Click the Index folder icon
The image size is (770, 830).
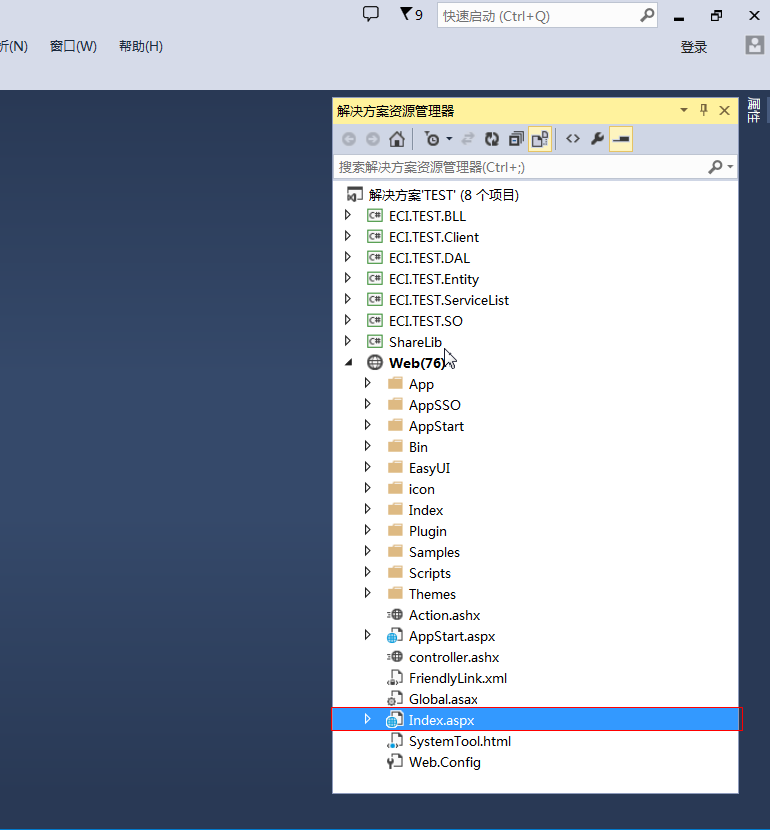tap(395, 509)
